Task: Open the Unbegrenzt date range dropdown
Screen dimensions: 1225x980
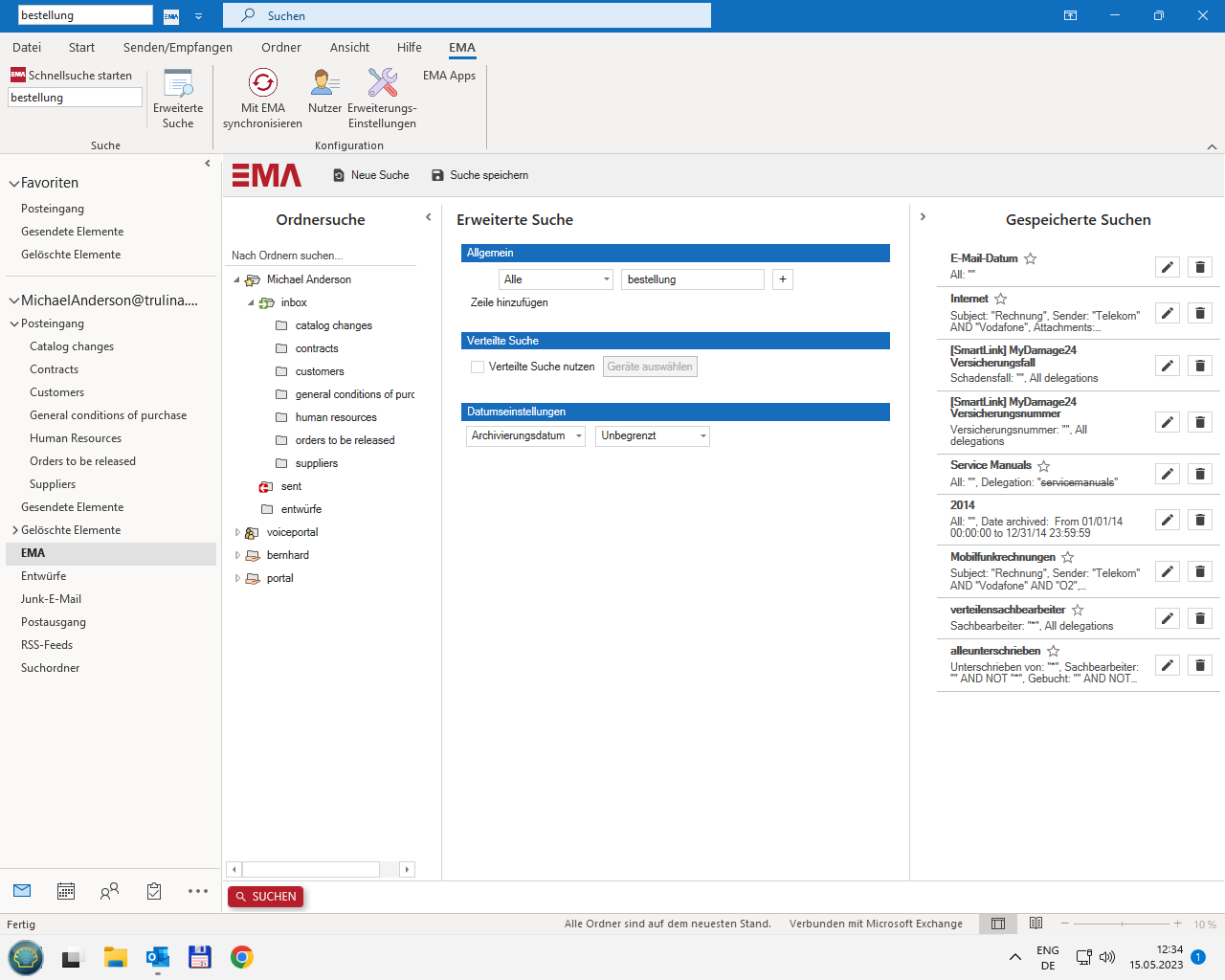Action: click(653, 436)
